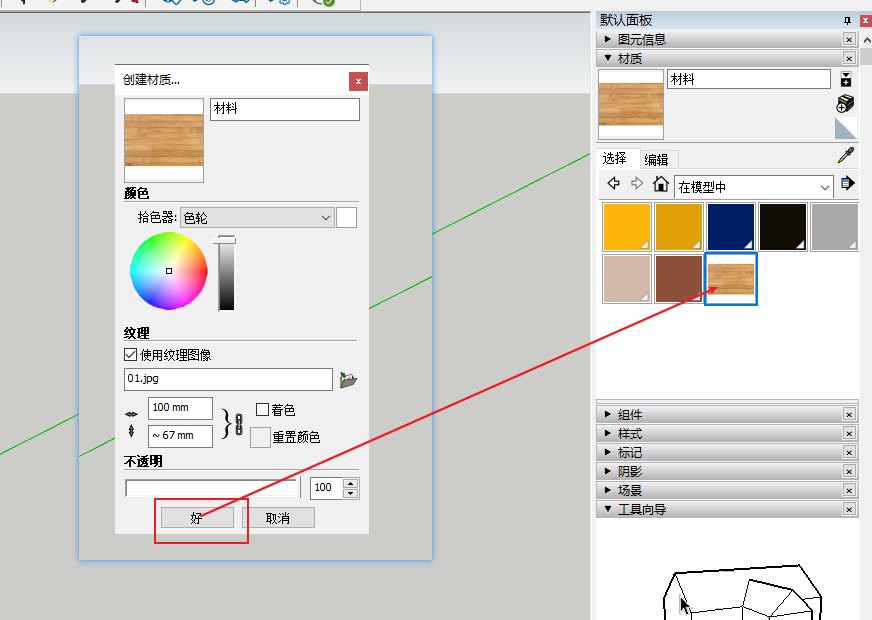Pin the 默认面板 with the pushpin toggle
The height and width of the screenshot is (620, 872).
click(847, 20)
